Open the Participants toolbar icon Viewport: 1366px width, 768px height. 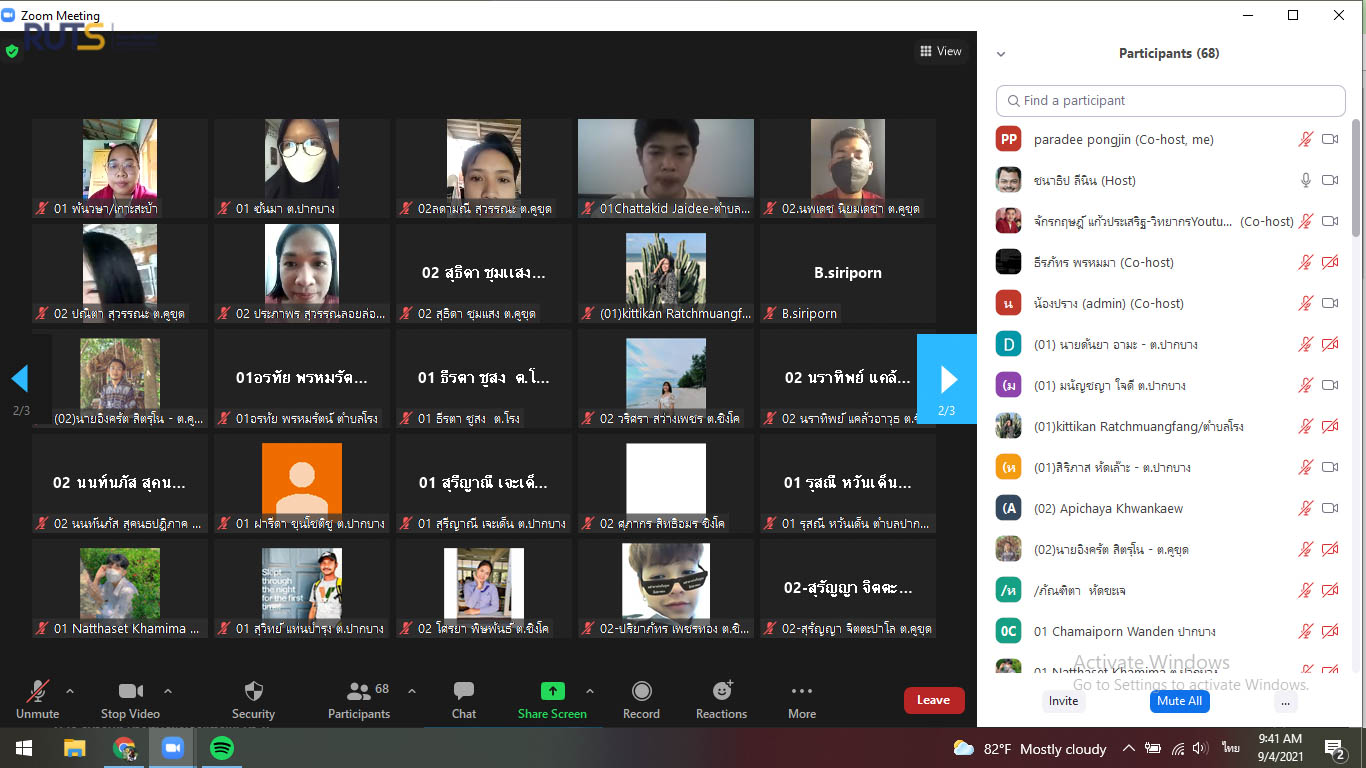[359, 691]
